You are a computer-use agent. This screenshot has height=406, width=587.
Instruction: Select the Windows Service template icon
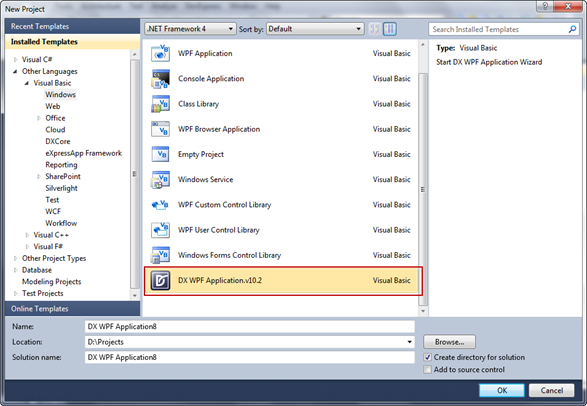point(160,180)
